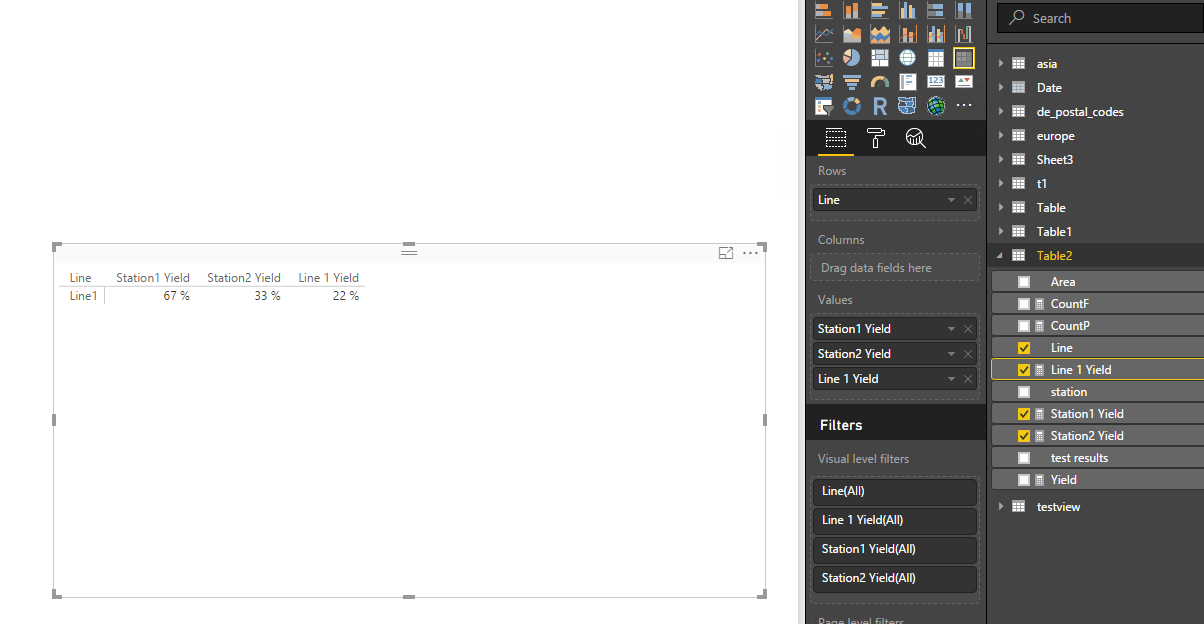Open dropdown for Line in Rows well
The height and width of the screenshot is (624, 1204).
tap(951, 200)
